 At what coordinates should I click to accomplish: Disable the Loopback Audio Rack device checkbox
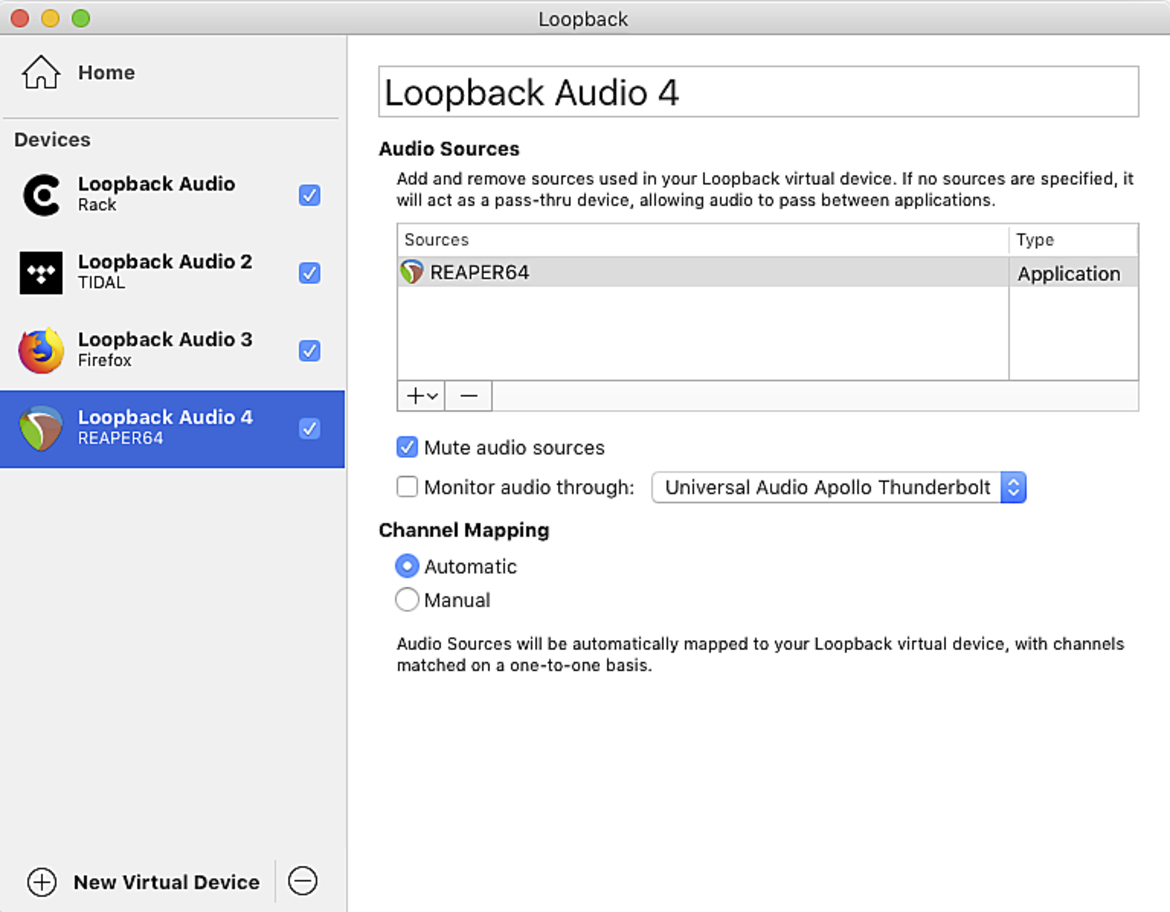click(310, 196)
